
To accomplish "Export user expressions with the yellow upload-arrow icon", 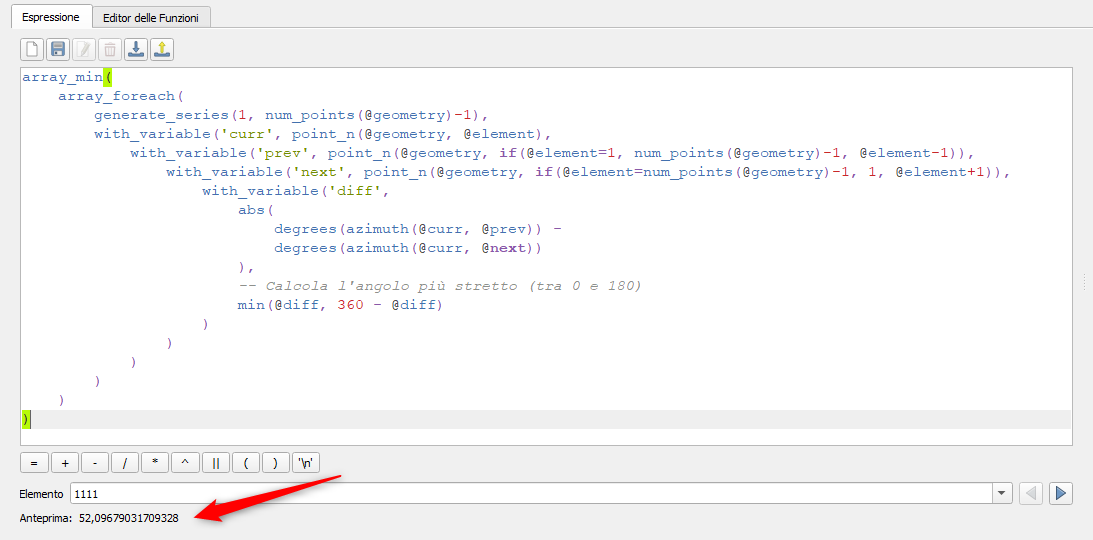I will click(162, 49).
